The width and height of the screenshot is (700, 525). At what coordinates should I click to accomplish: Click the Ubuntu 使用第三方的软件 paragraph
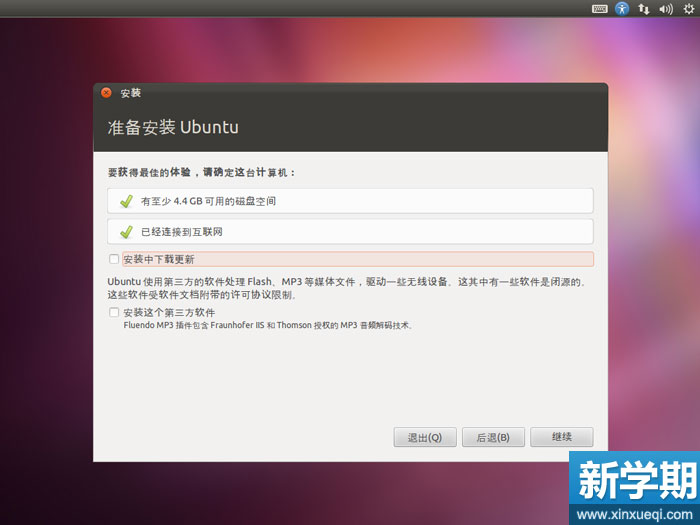pyautogui.click(x=347, y=288)
